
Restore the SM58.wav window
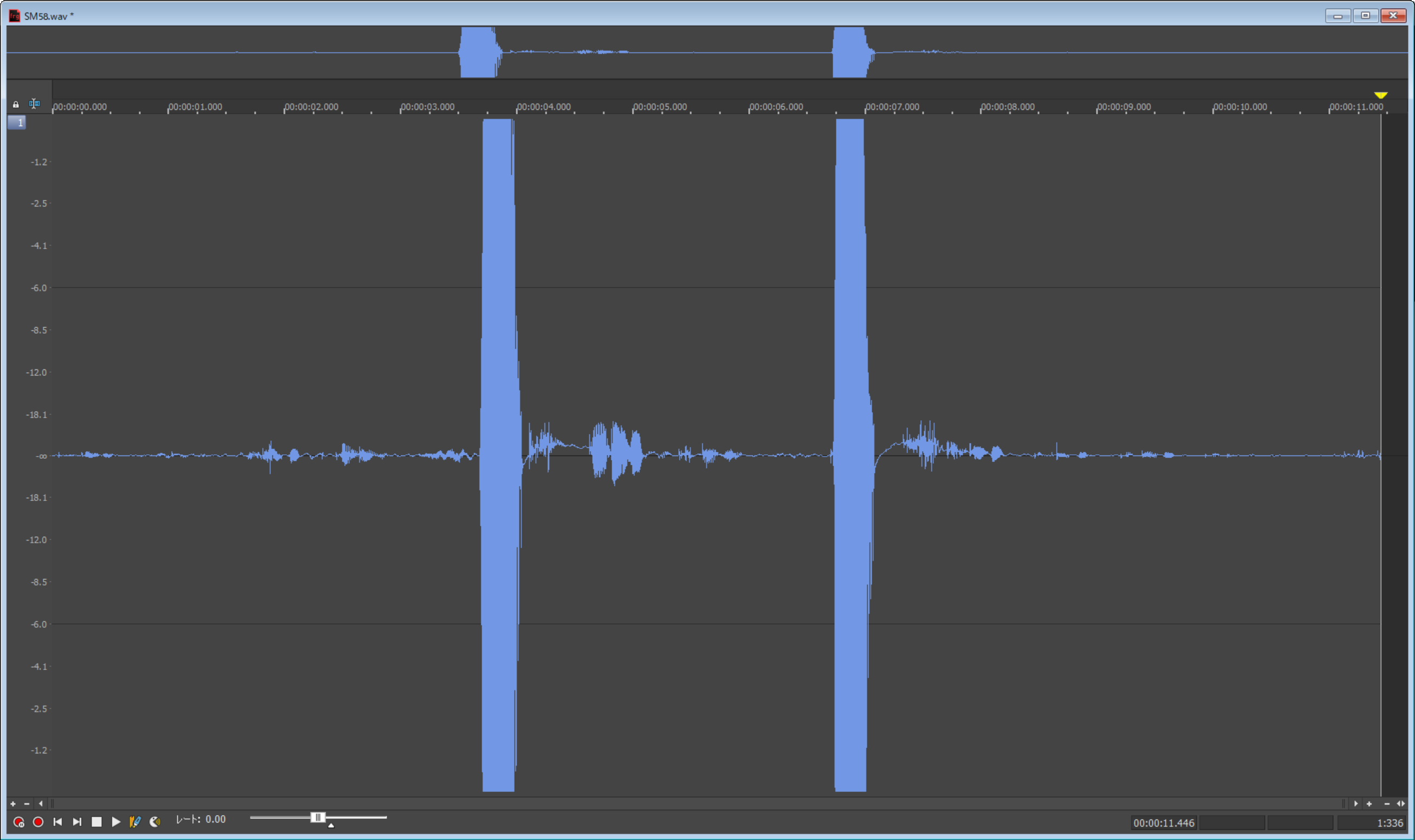pos(1365,16)
